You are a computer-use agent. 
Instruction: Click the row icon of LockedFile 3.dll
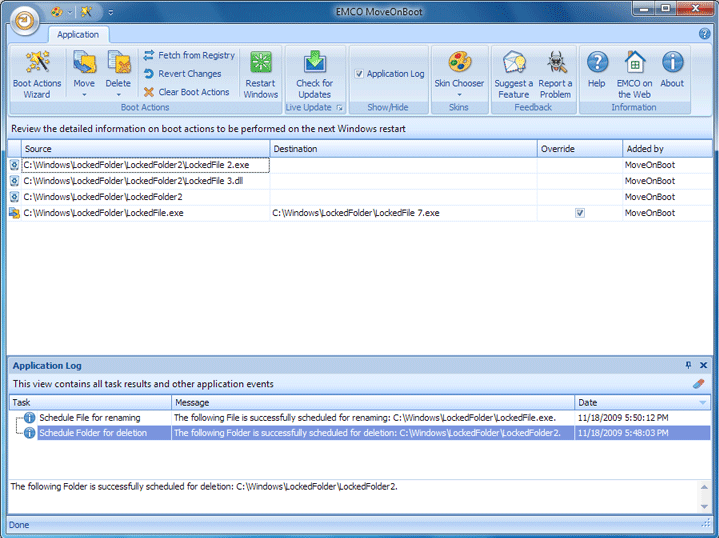point(14,181)
